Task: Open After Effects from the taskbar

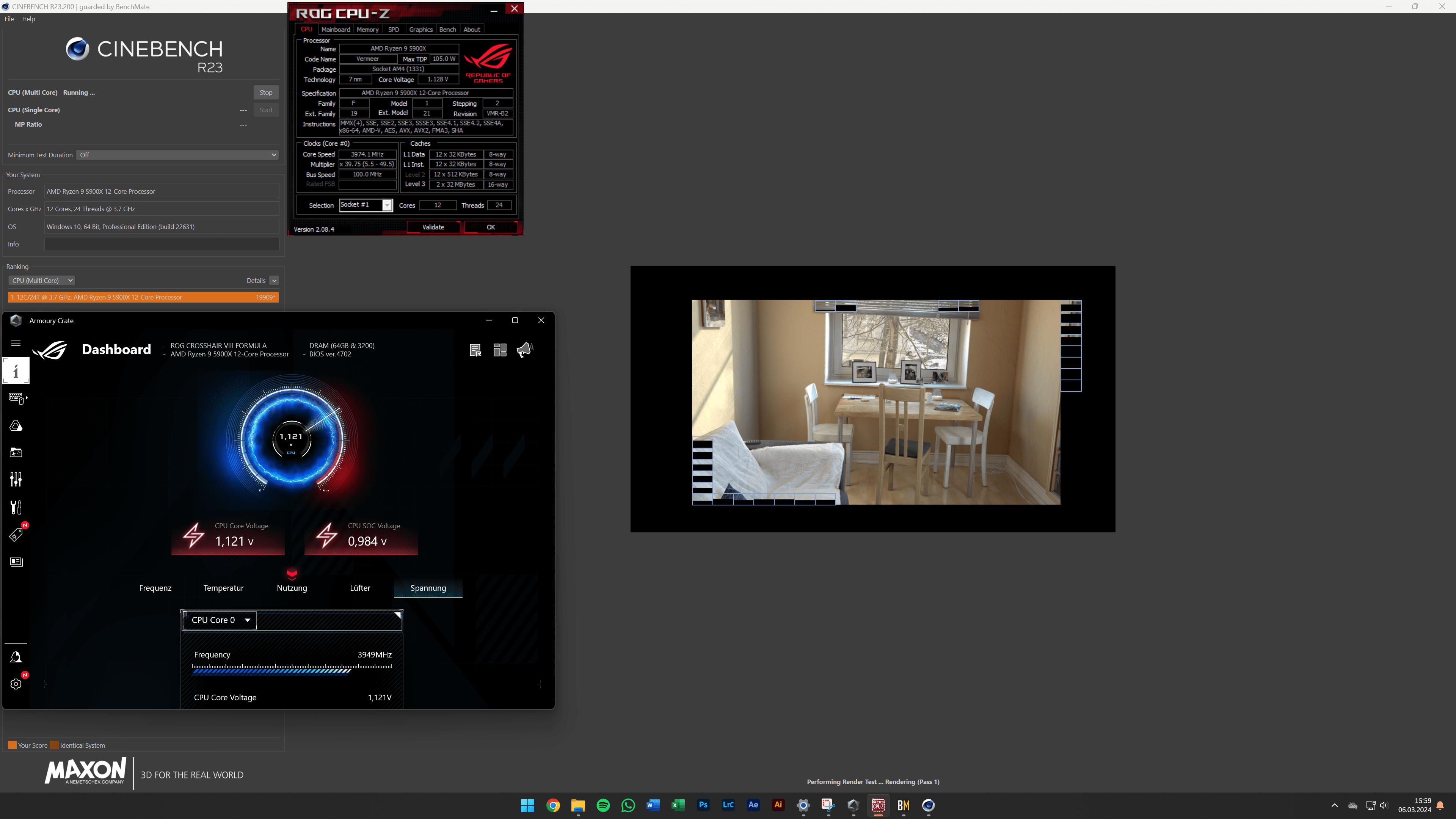Action: click(753, 805)
